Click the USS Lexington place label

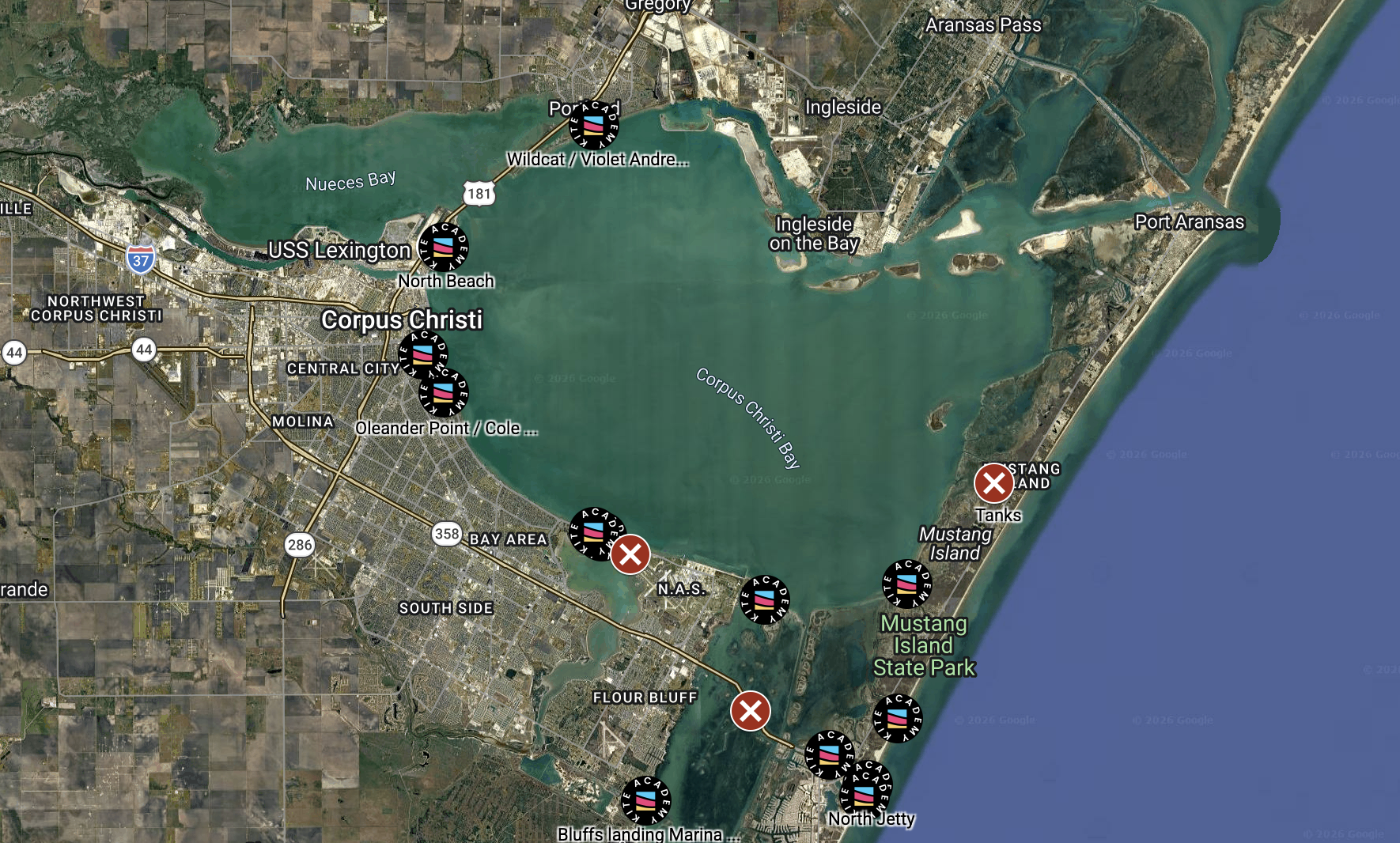coord(340,250)
